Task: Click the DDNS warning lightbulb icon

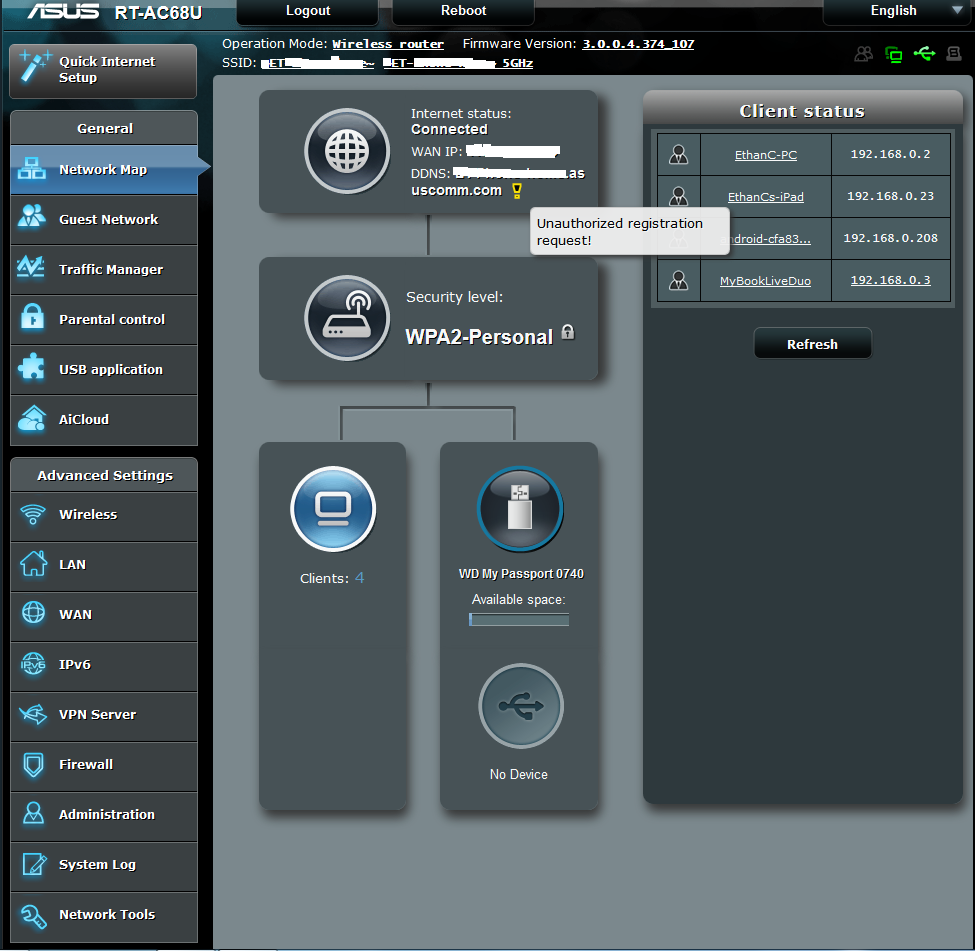Action: click(x=517, y=190)
